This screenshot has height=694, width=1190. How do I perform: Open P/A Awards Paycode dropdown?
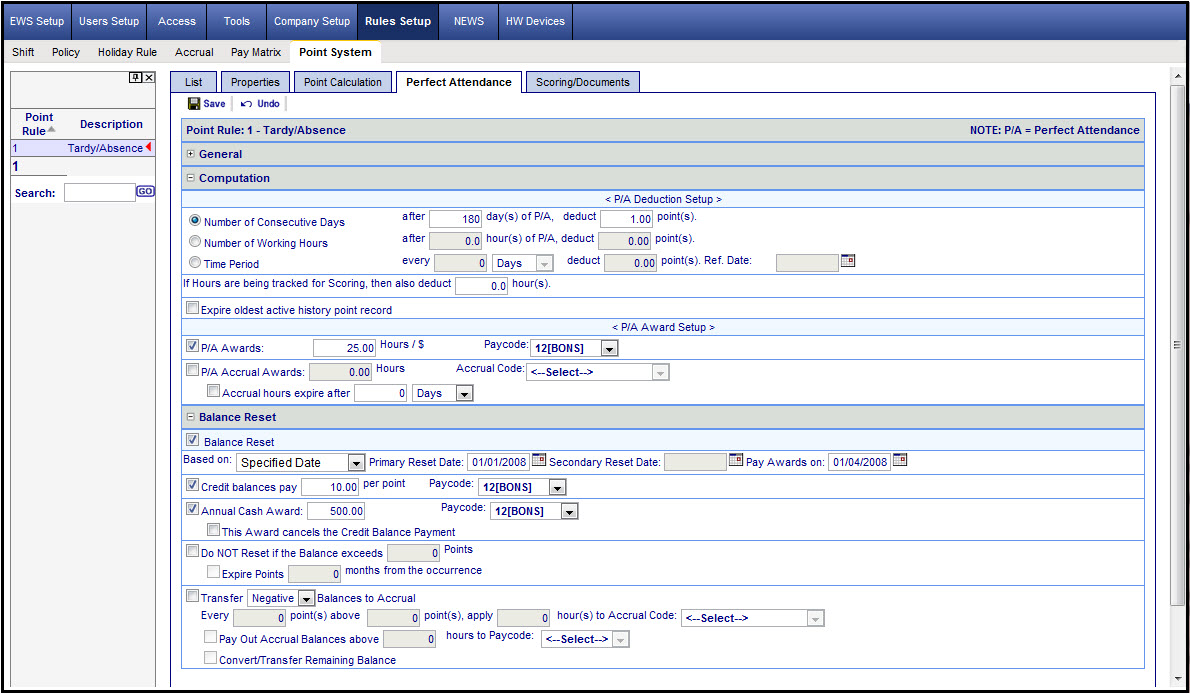609,349
